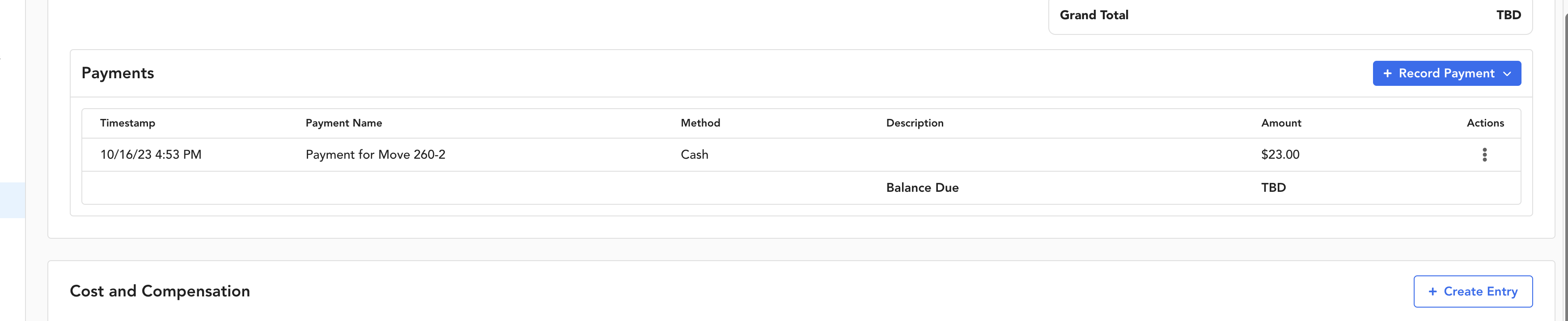Click the Cash method cell
This screenshot has height=321, width=1568.
[x=694, y=154]
